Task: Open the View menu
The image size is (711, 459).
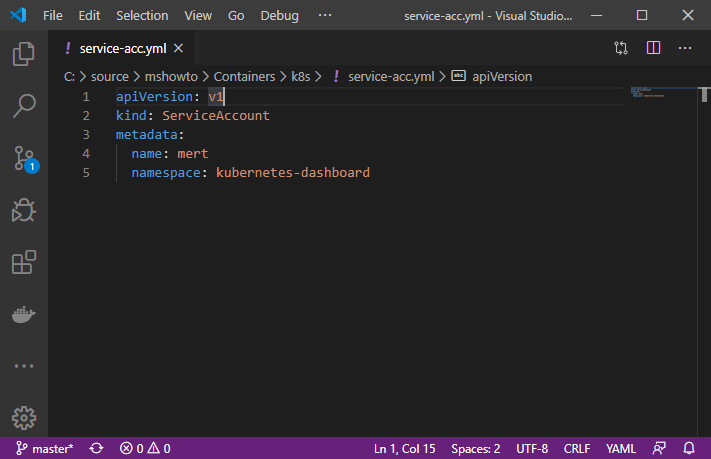Action: click(198, 16)
